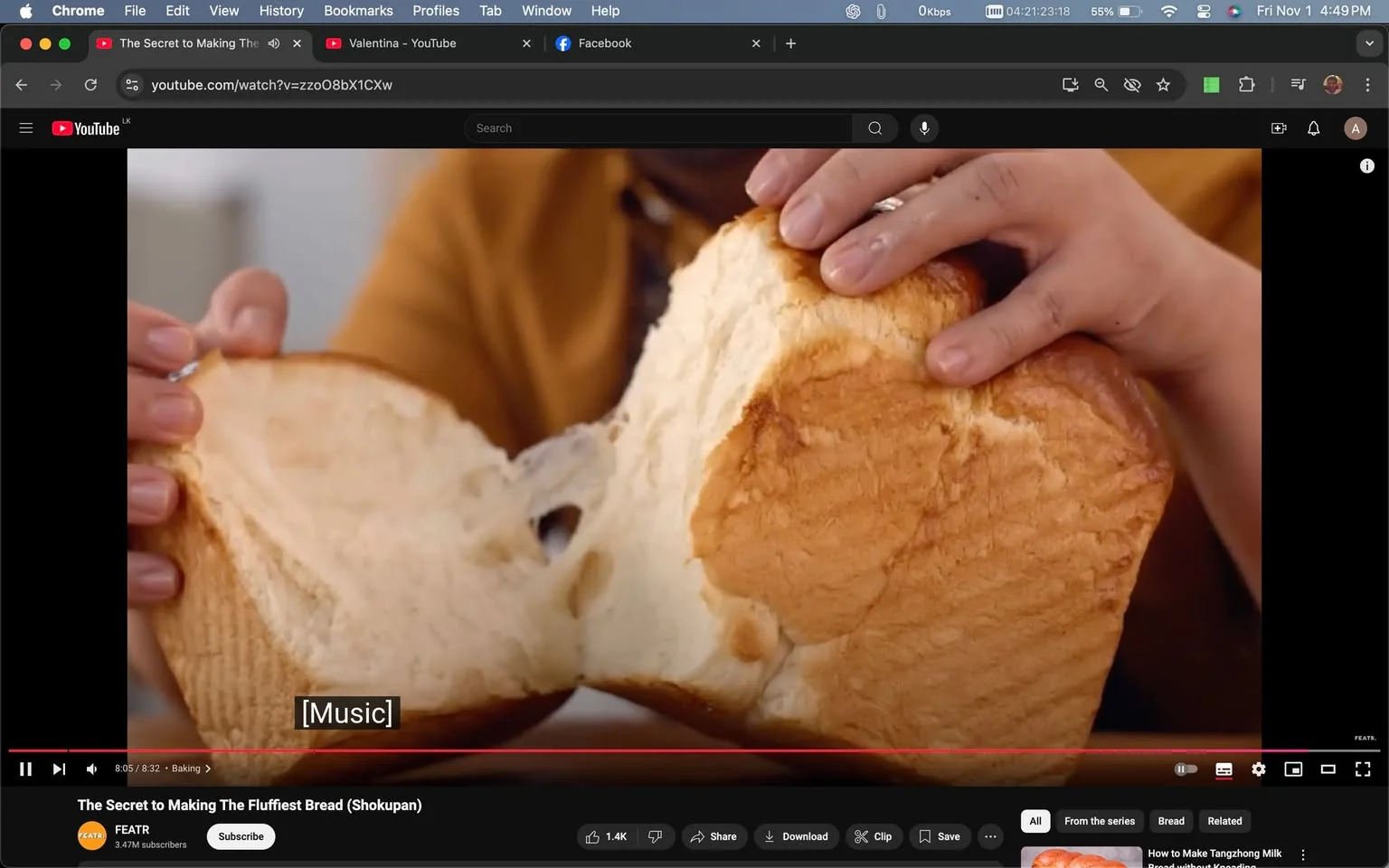Open the green extension icon
Image resolution: width=1389 pixels, height=868 pixels.
pos(1212,85)
